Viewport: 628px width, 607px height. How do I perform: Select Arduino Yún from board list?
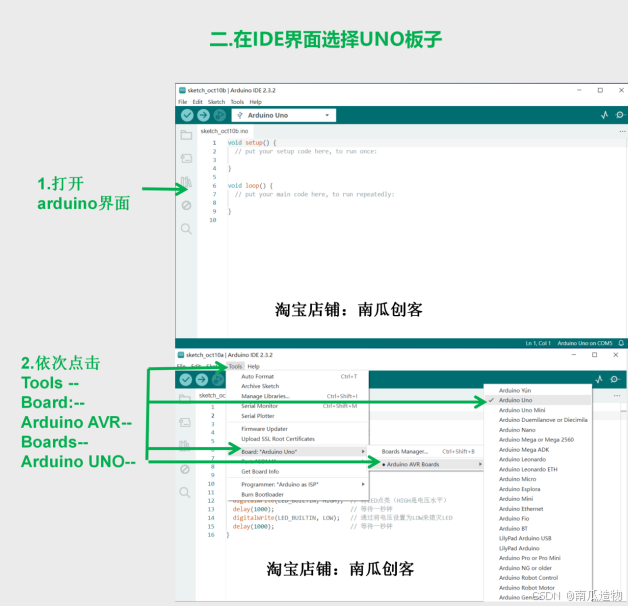click(x=538, y=390)
